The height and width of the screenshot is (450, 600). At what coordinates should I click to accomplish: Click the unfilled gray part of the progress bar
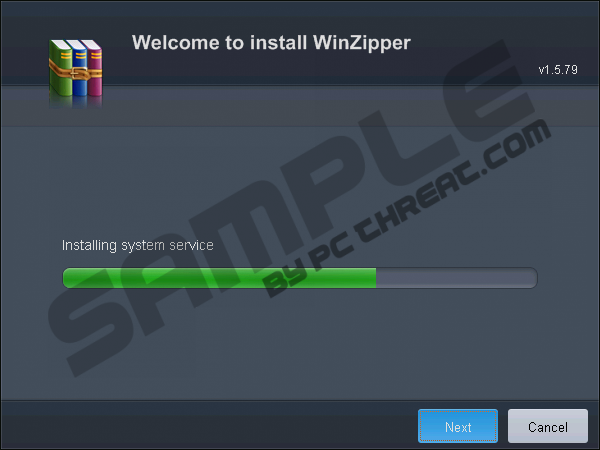[457, 278]
